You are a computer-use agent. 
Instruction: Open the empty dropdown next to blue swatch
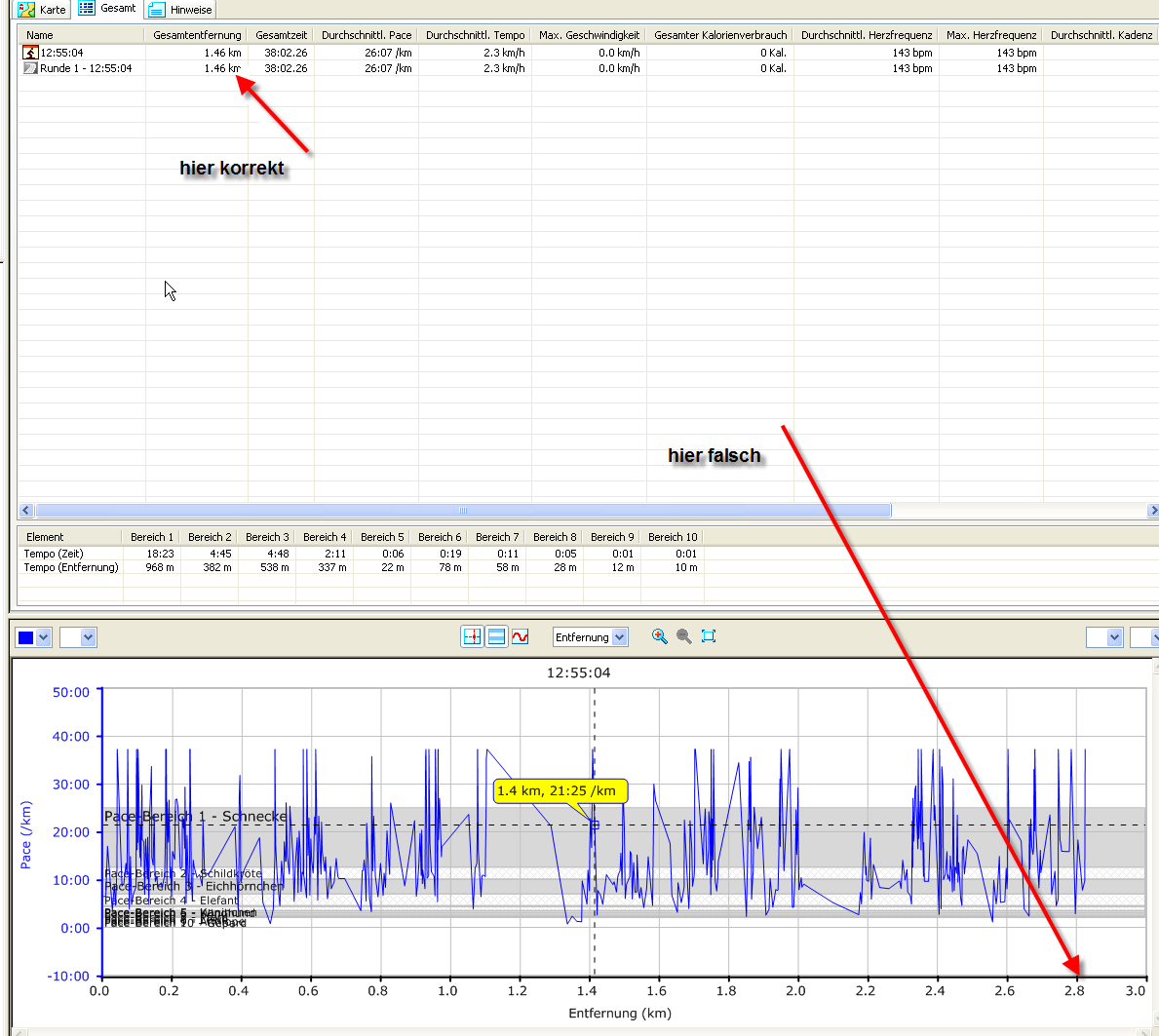(88, 637)
